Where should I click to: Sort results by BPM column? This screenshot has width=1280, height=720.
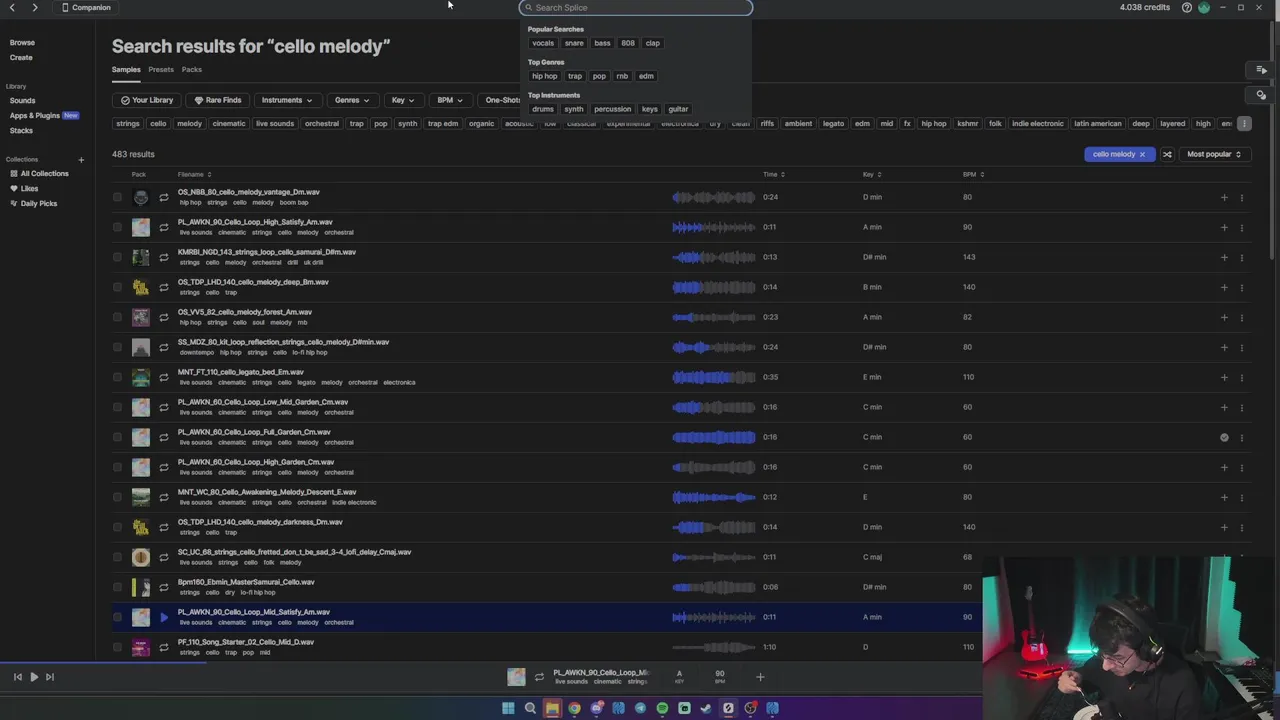tap(973, 175)
